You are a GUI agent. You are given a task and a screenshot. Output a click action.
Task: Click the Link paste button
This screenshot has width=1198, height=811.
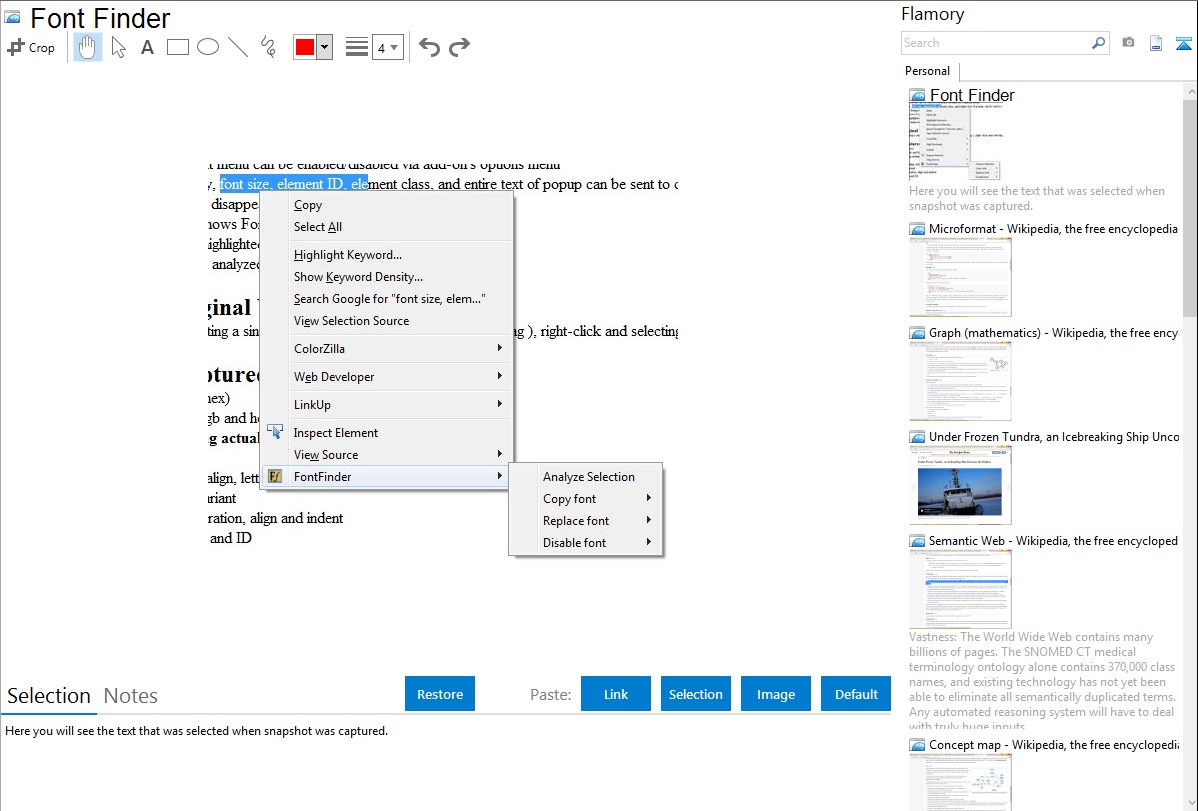point(616,694)
